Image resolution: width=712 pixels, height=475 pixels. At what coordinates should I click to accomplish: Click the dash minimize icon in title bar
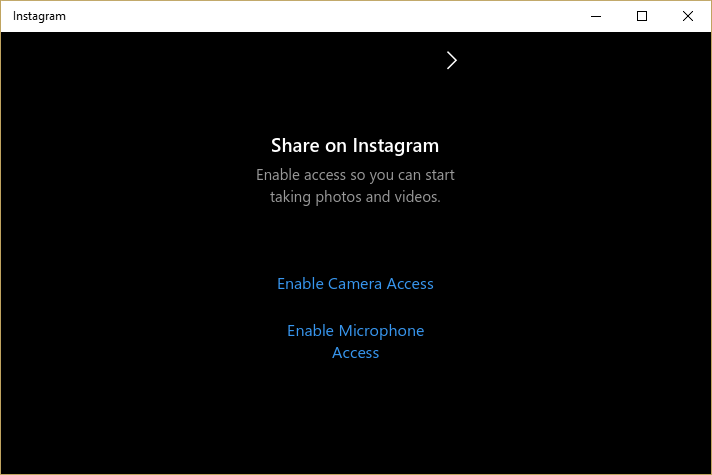[x=596, y=16]
